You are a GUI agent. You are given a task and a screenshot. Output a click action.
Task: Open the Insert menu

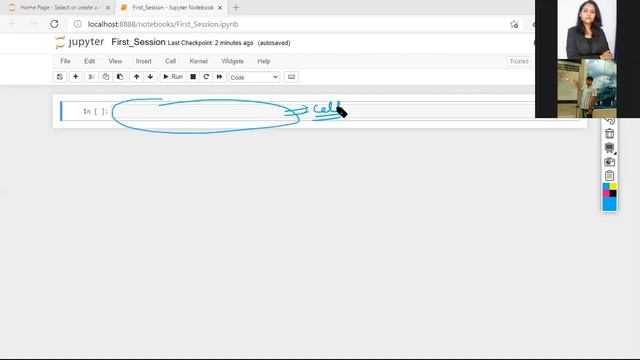[143, 61]
